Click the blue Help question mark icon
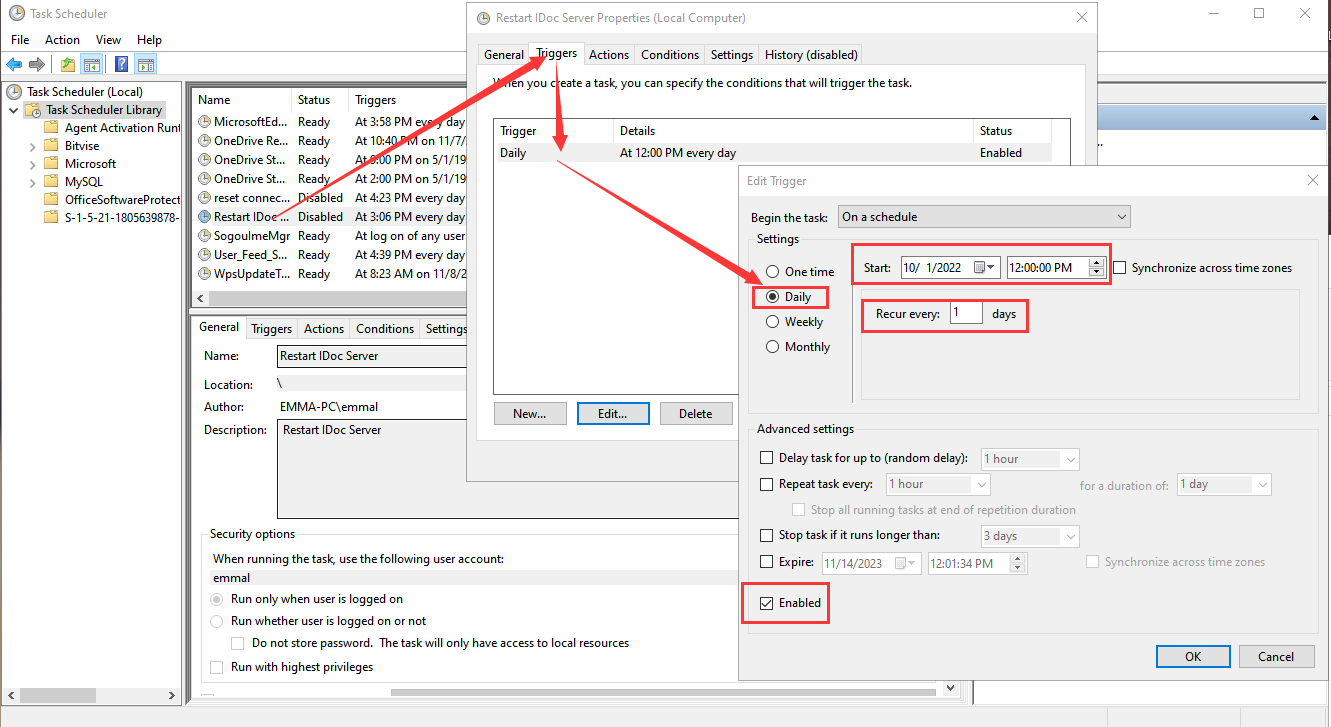This screenshot has width=1331, height=727. [x=121, y=65]
